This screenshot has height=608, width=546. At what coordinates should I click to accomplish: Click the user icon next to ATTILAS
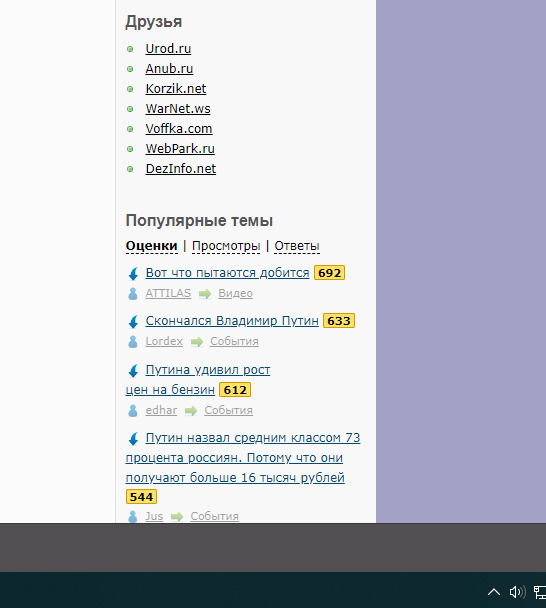[133, 294]
